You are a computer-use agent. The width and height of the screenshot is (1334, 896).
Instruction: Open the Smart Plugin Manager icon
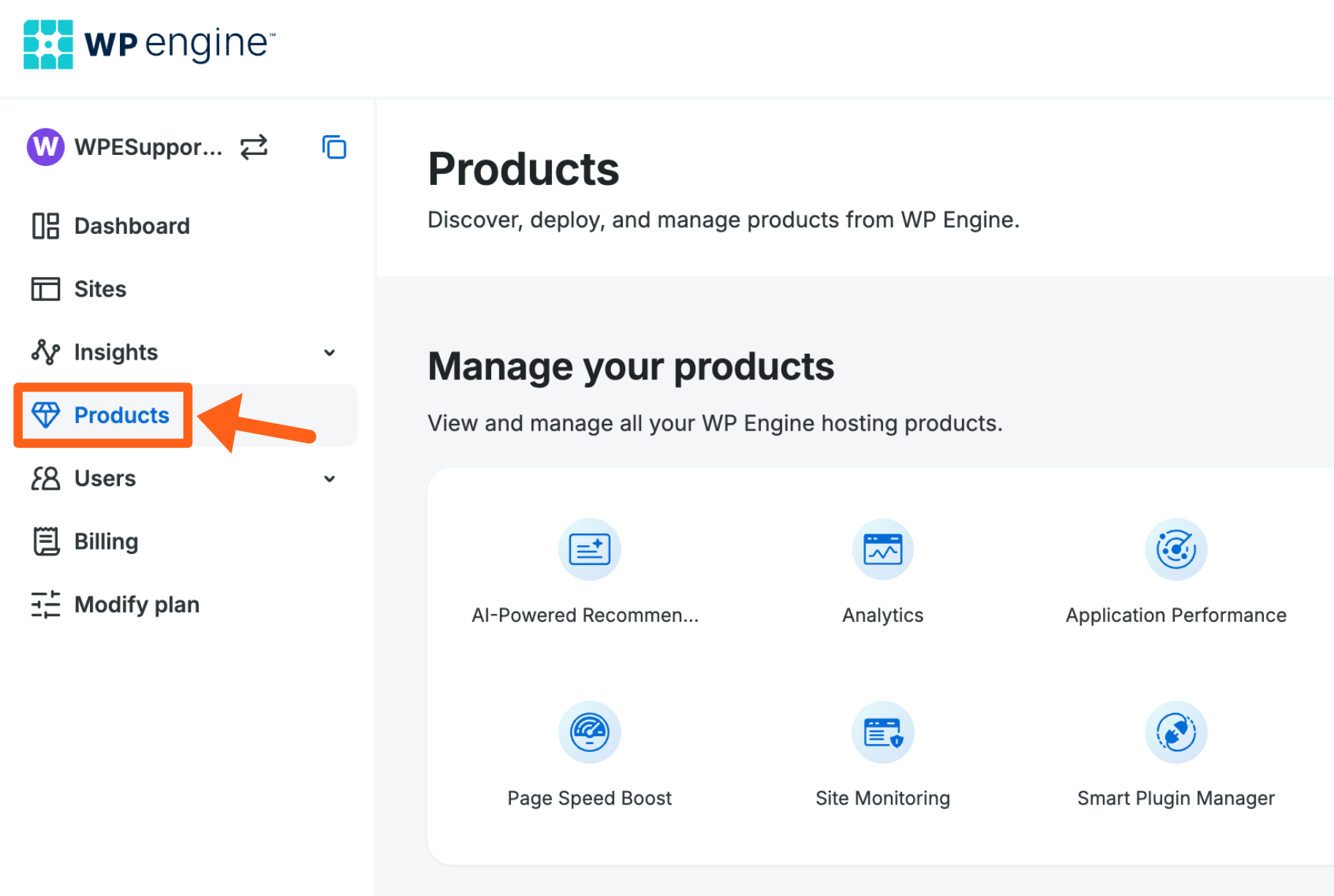tap(1175, 732)
